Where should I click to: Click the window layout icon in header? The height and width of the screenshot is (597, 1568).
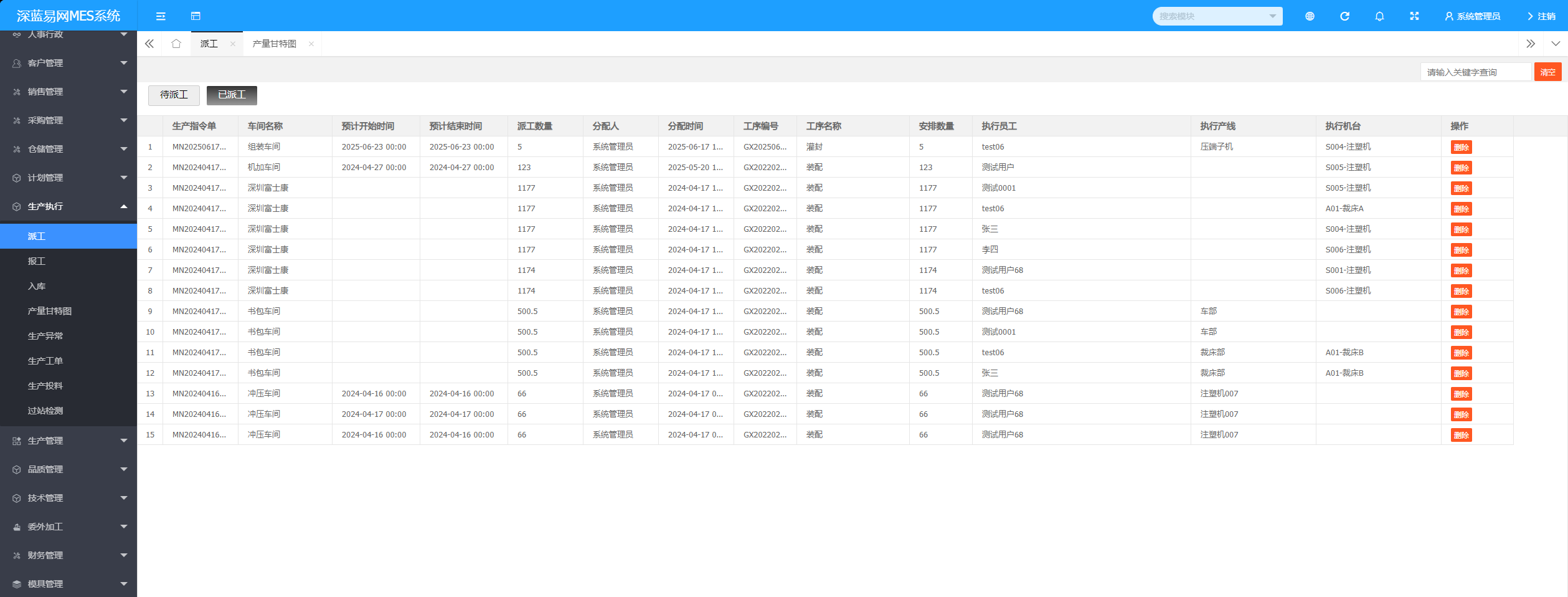[x=196, y=16]
